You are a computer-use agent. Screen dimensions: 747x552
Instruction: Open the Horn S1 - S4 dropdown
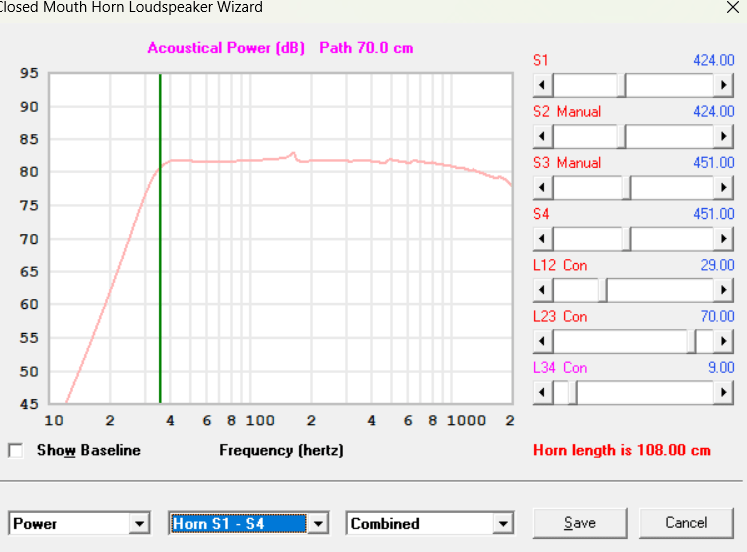pos(318,524)
